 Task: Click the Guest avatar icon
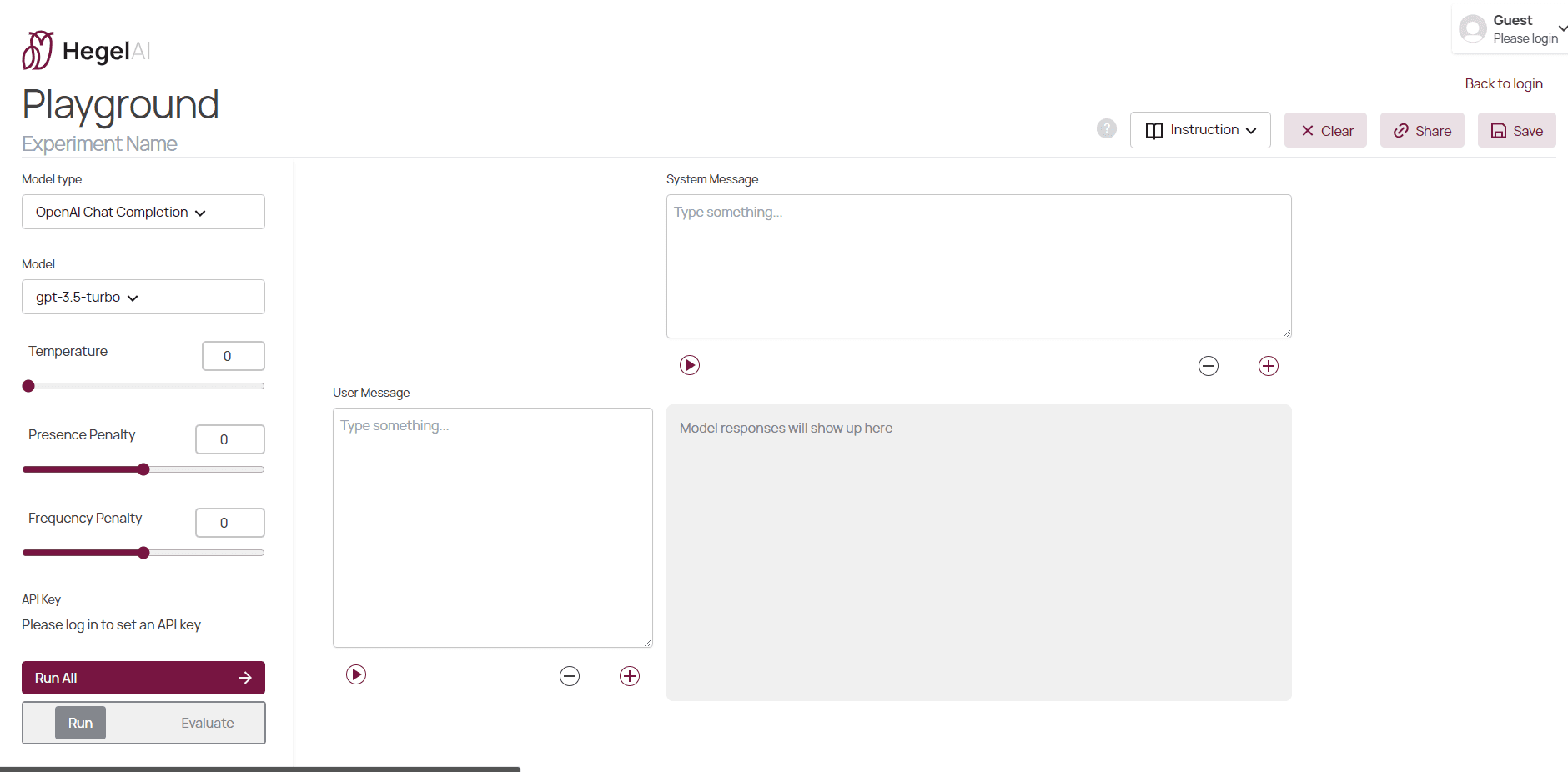coord(1473,29)
